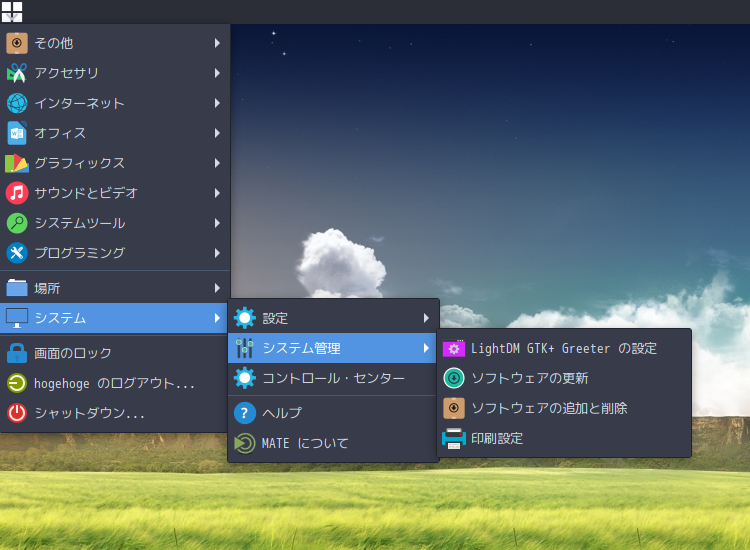Click the プログラミング tools icon

(x=17, y=253)
